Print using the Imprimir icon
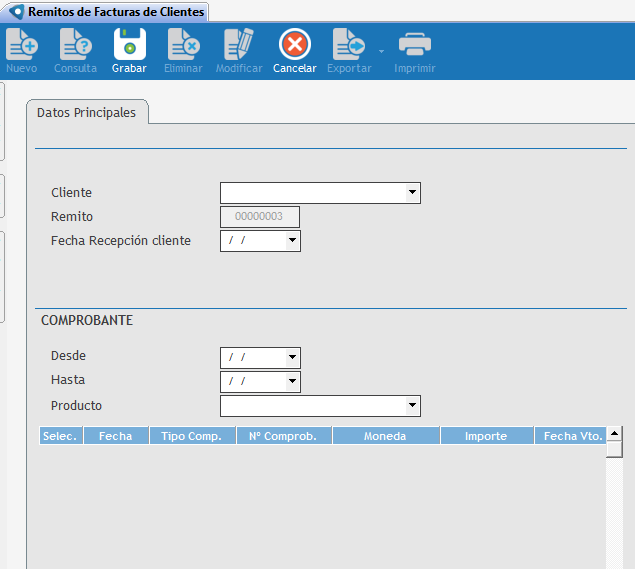Image resolution: width=635 pixels, height=569 pixels. [x=415, y=45]
